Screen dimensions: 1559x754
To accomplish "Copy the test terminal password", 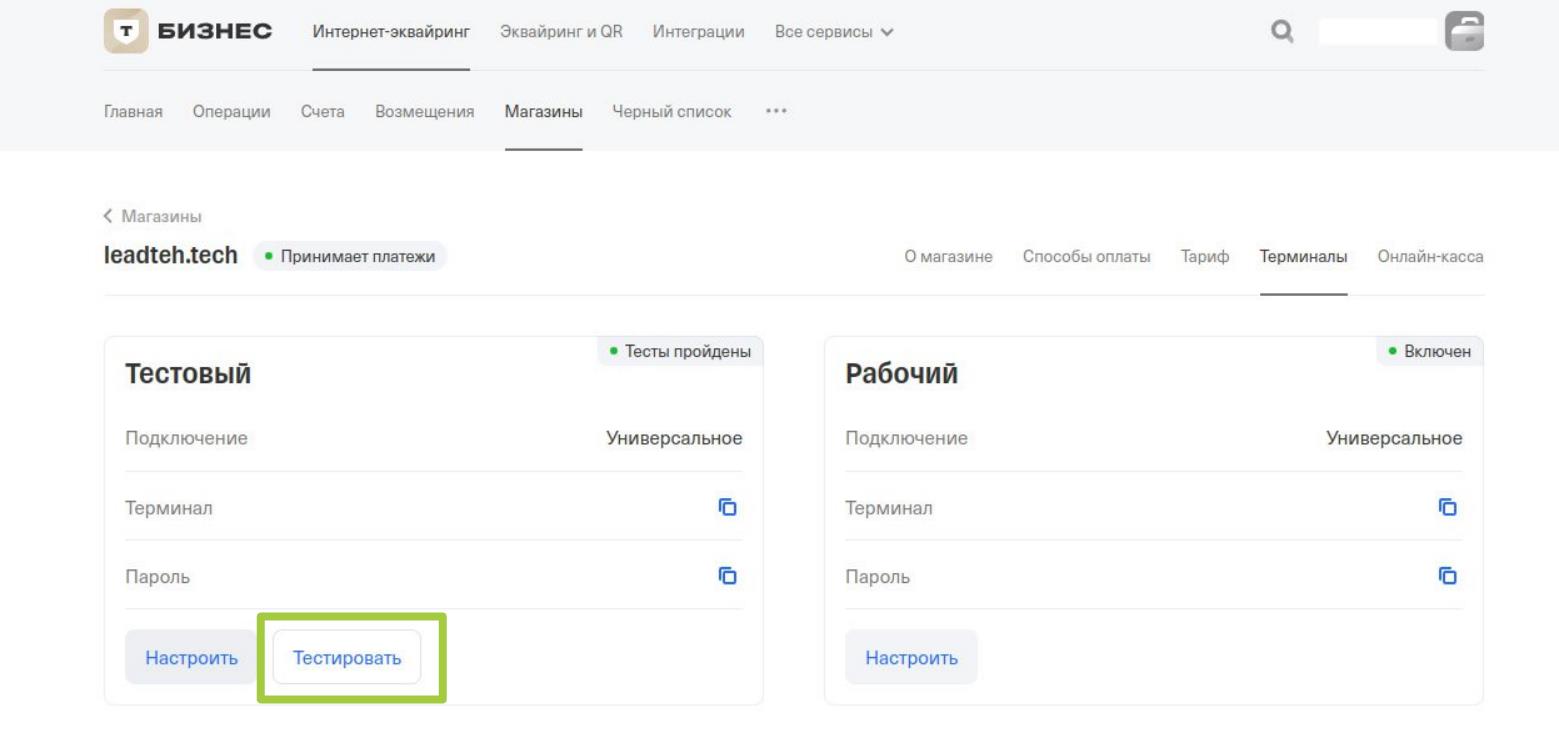I will pos(727,575).
